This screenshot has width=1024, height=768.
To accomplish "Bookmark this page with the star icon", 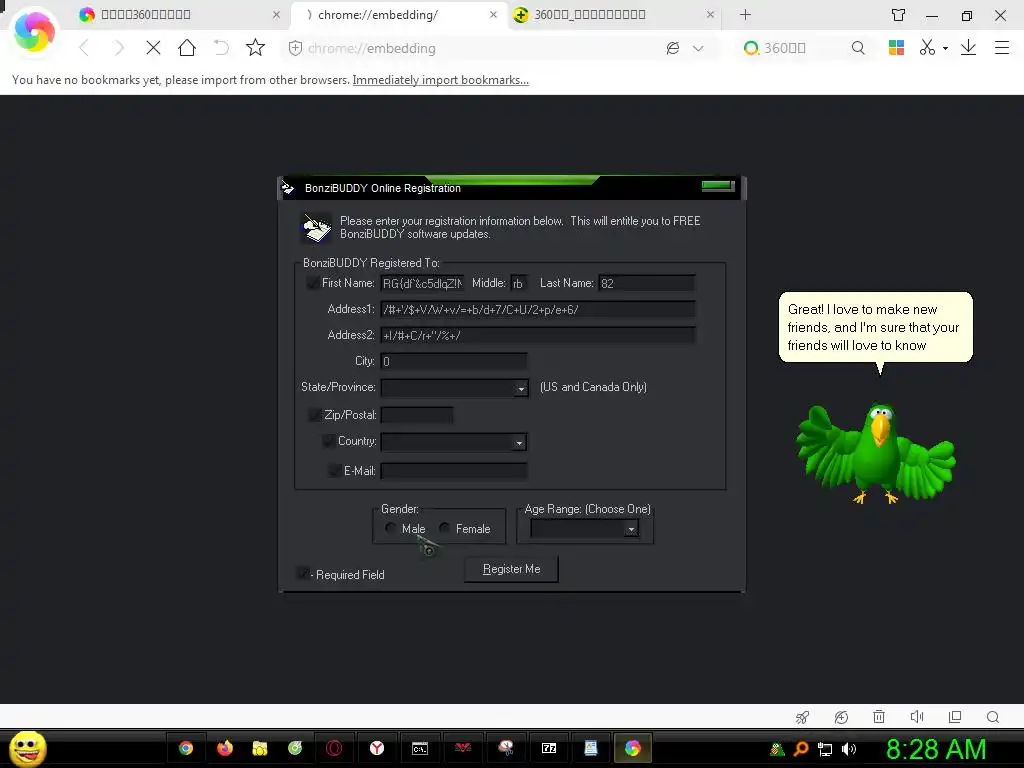I will point(255,47).
